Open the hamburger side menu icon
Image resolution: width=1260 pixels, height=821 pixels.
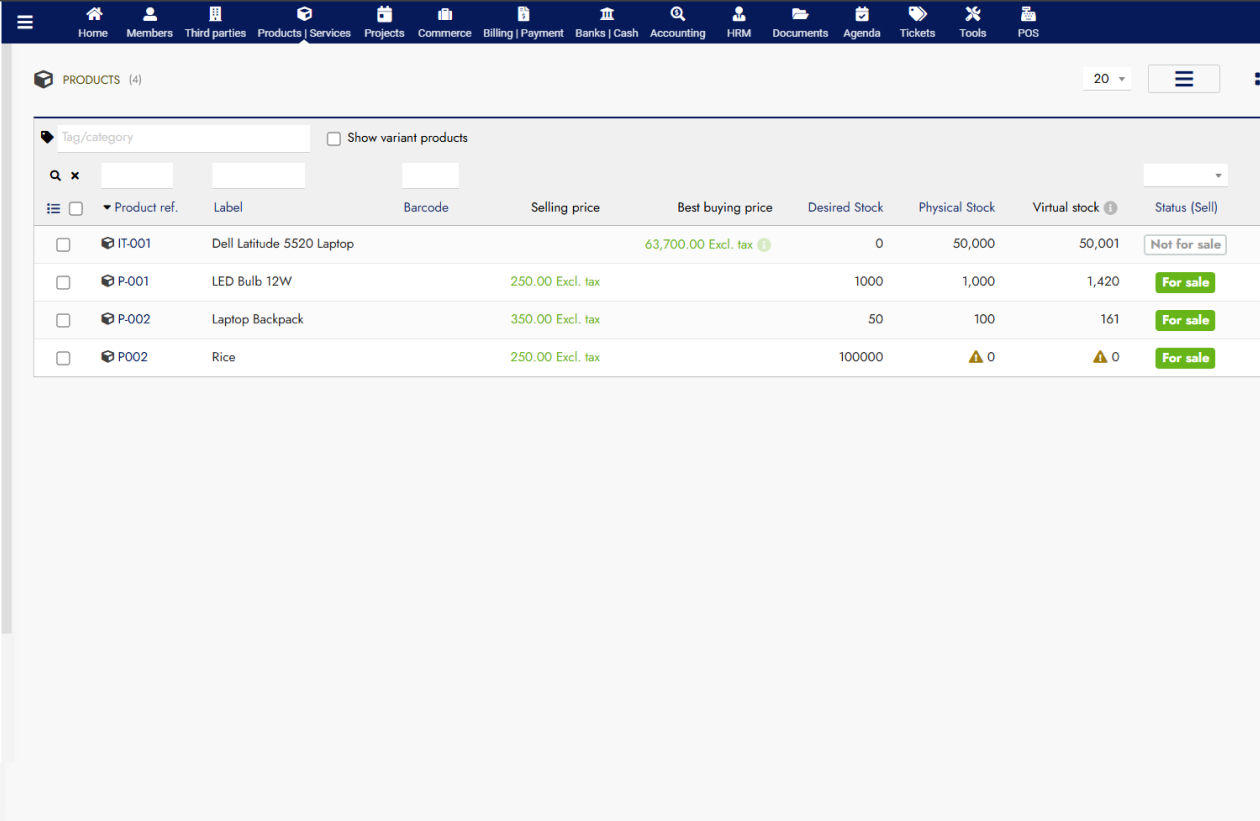click(25, 23)
